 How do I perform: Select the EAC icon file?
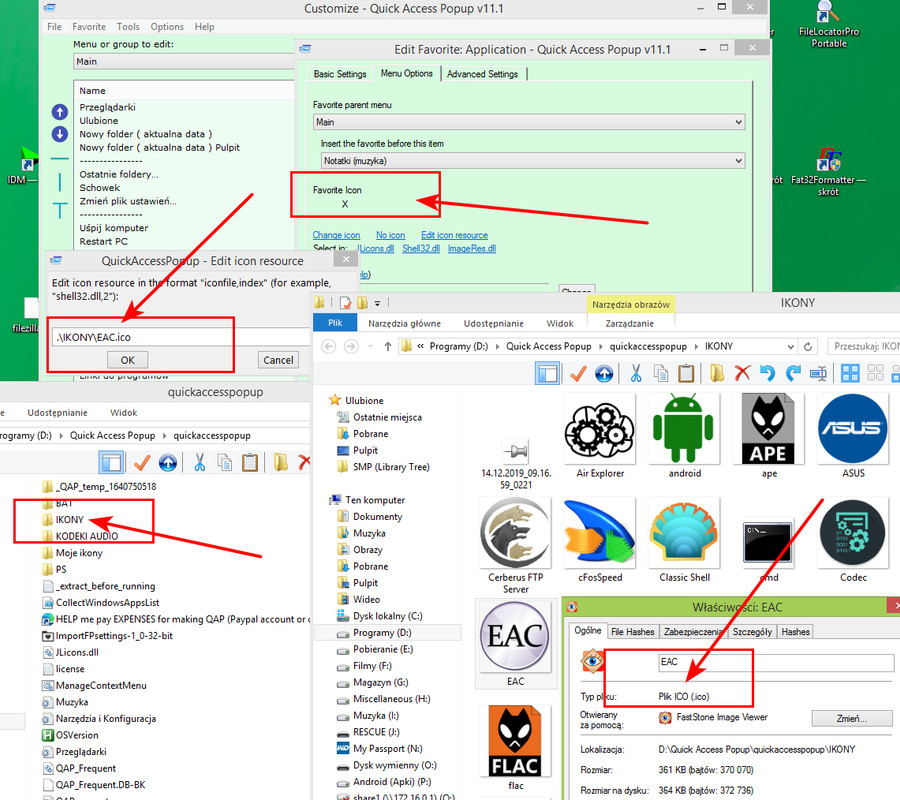click(515, 644)
